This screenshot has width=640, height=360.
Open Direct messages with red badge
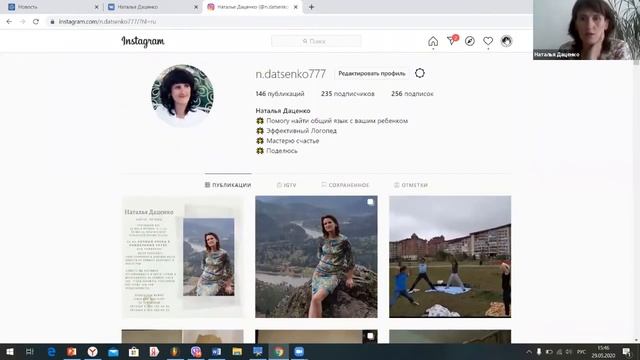[x=452, y=40]
